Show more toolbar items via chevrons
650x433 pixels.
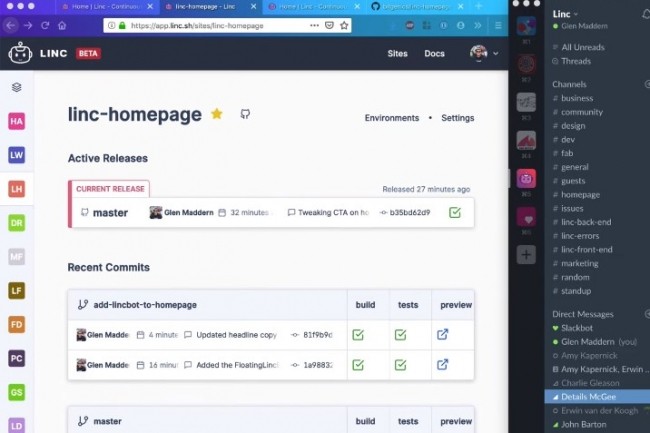pos(478,26)
